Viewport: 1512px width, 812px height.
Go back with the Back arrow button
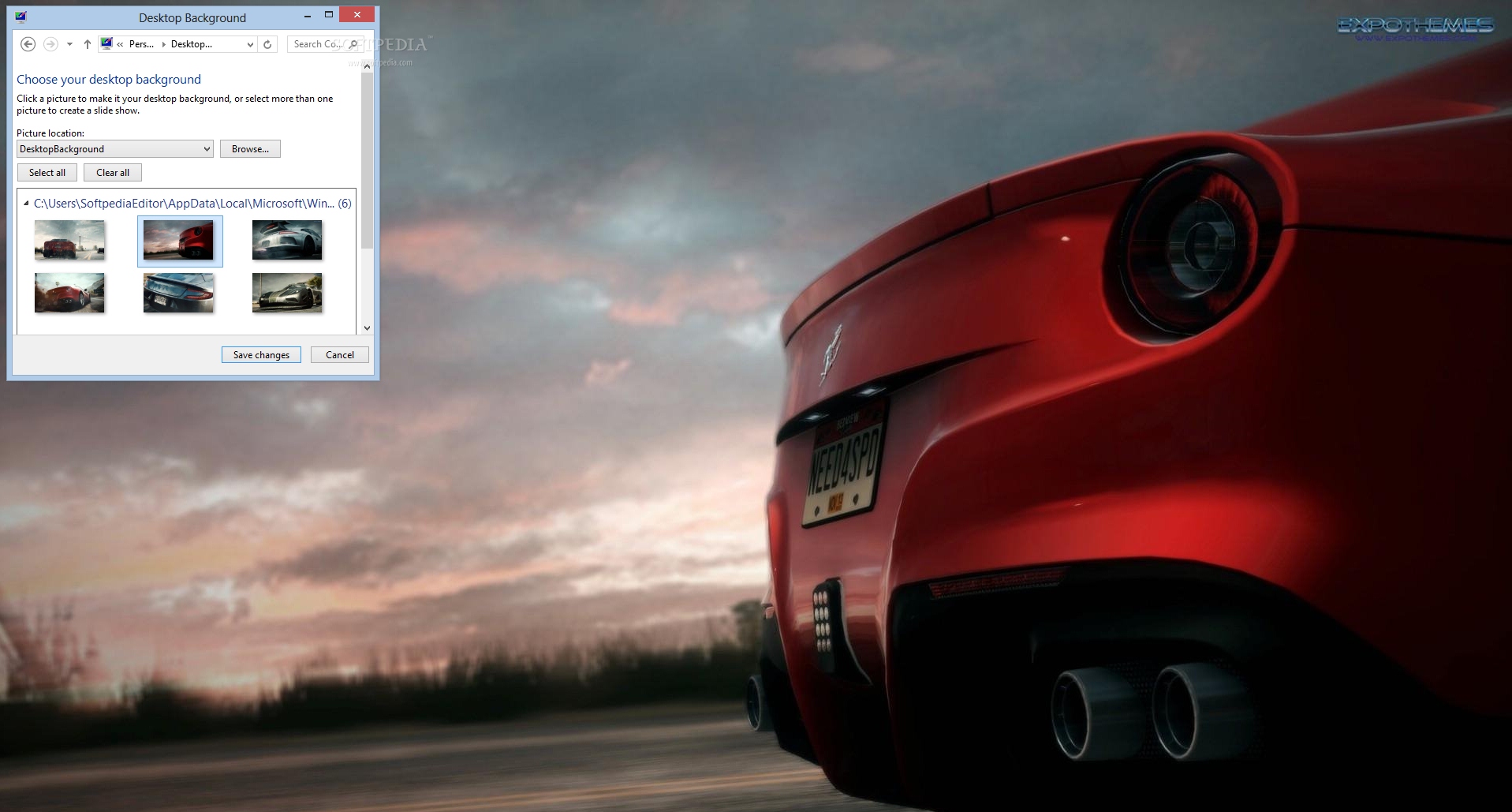(x=28, y=44)
